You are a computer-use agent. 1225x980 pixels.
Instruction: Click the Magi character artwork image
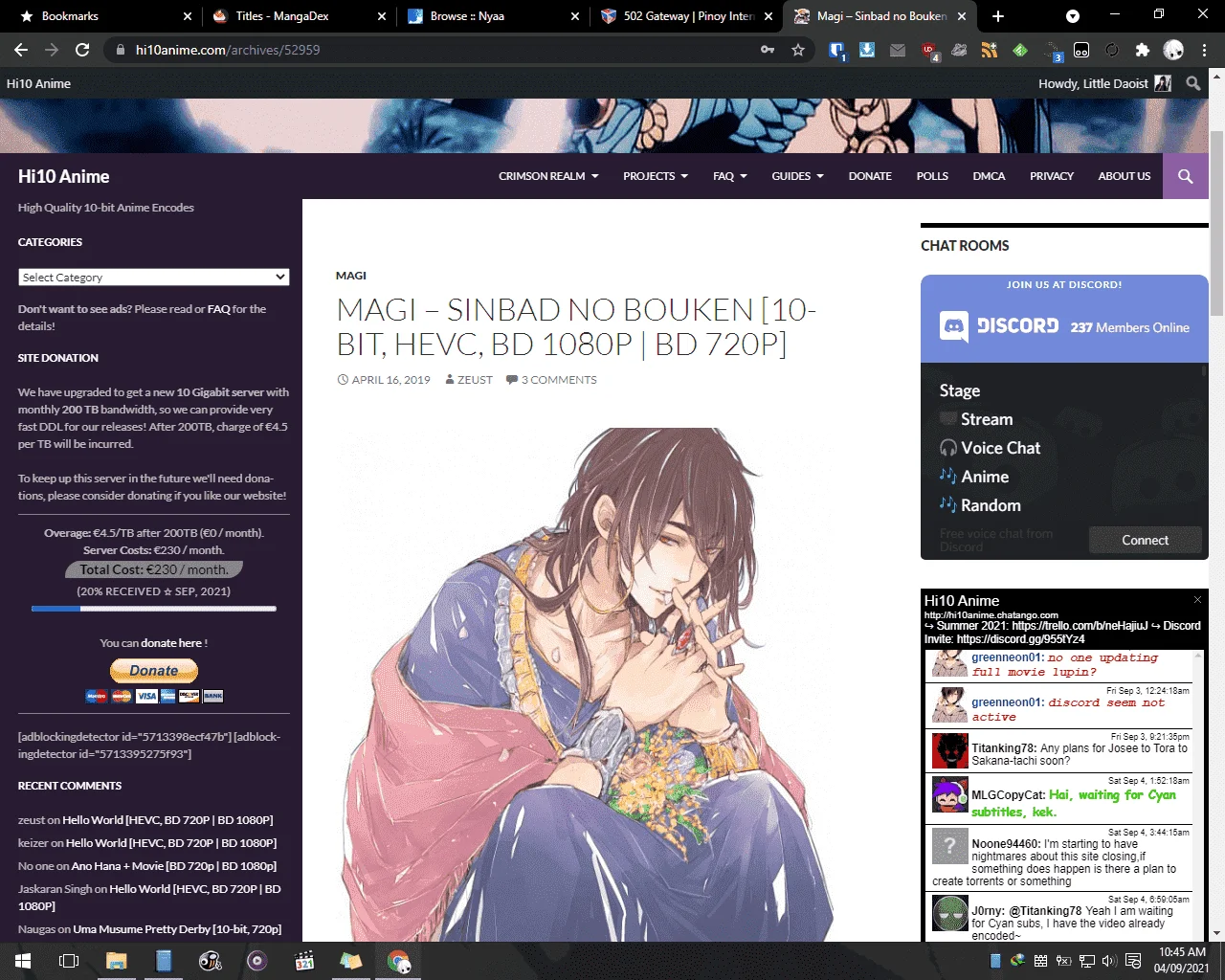coord(585,684)
